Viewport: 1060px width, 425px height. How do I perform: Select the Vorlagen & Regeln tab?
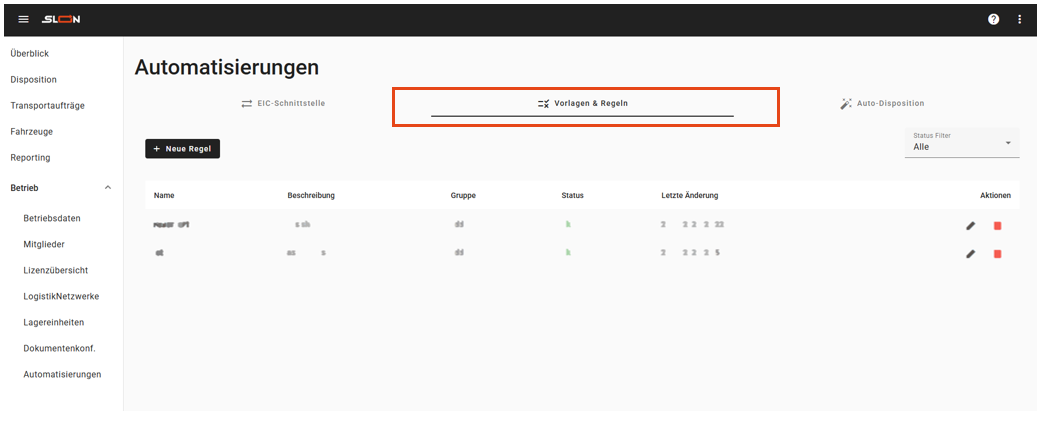583,103
